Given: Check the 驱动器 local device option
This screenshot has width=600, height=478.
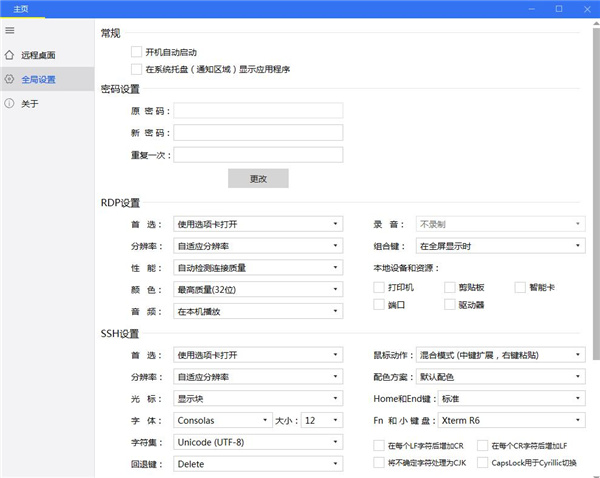Looking at the screenshot, I should click(x=450, y=305).
